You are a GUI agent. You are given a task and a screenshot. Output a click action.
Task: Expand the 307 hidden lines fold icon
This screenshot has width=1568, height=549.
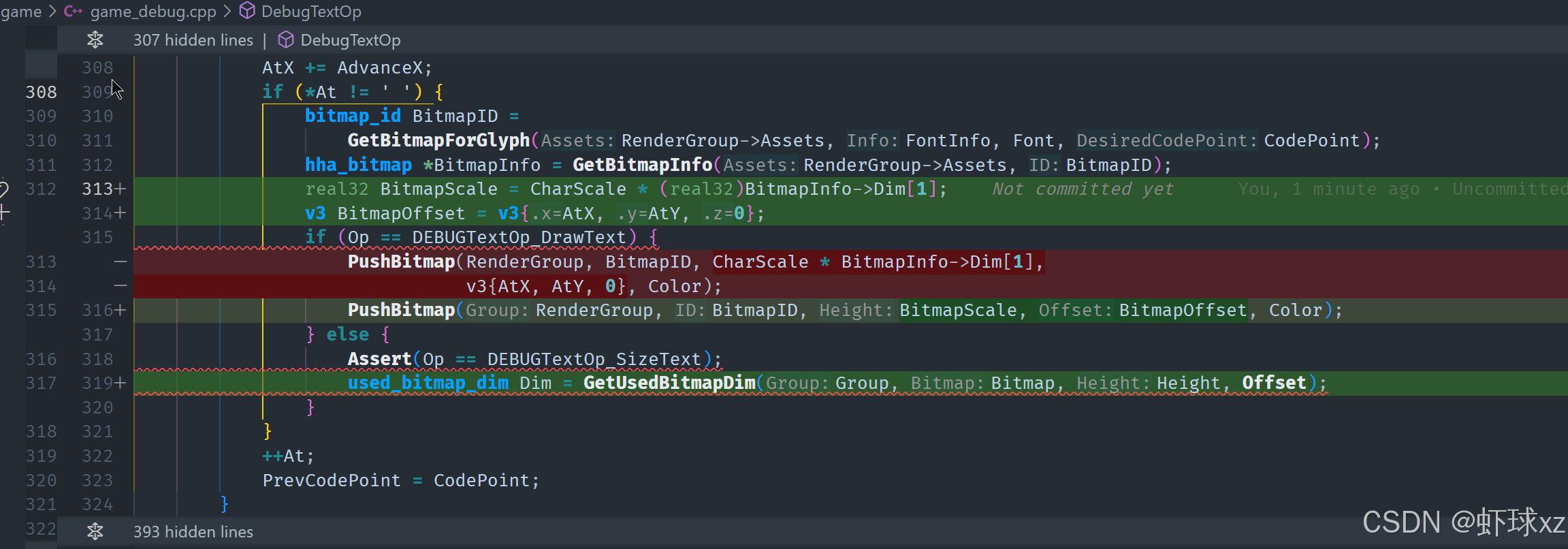pyautogui.click(x=95, y=40)
